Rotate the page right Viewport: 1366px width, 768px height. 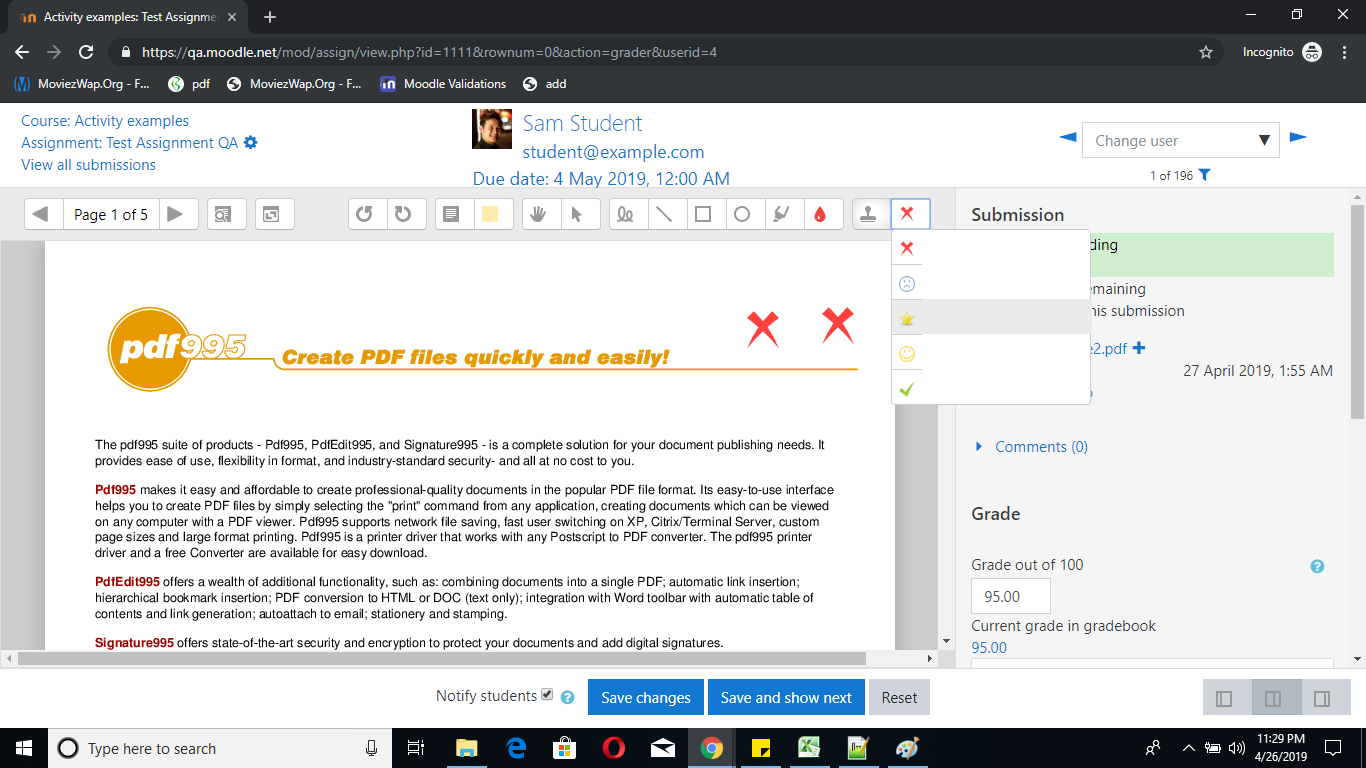[404, 214]
